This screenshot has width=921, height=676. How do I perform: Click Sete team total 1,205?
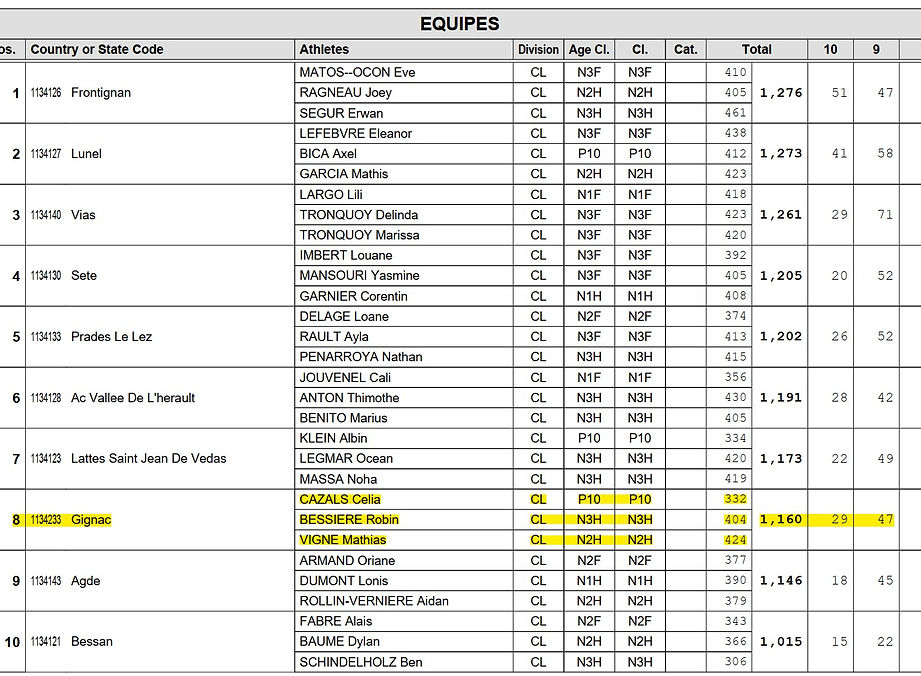click(781, 275)
